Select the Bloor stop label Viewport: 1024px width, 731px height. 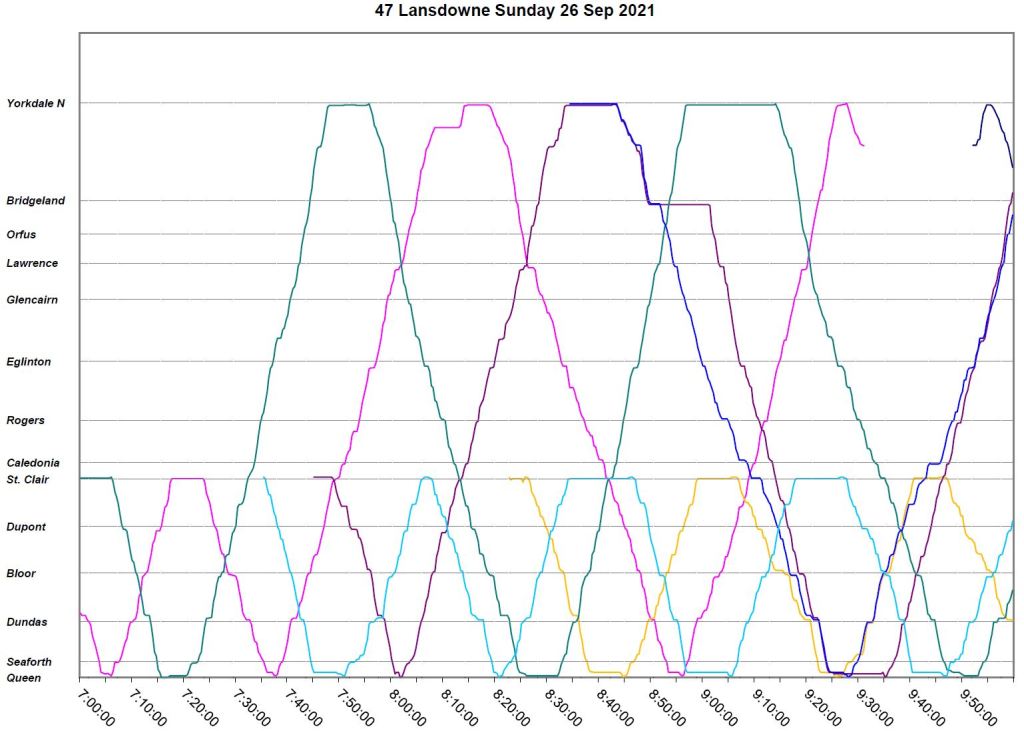[22, 574]
